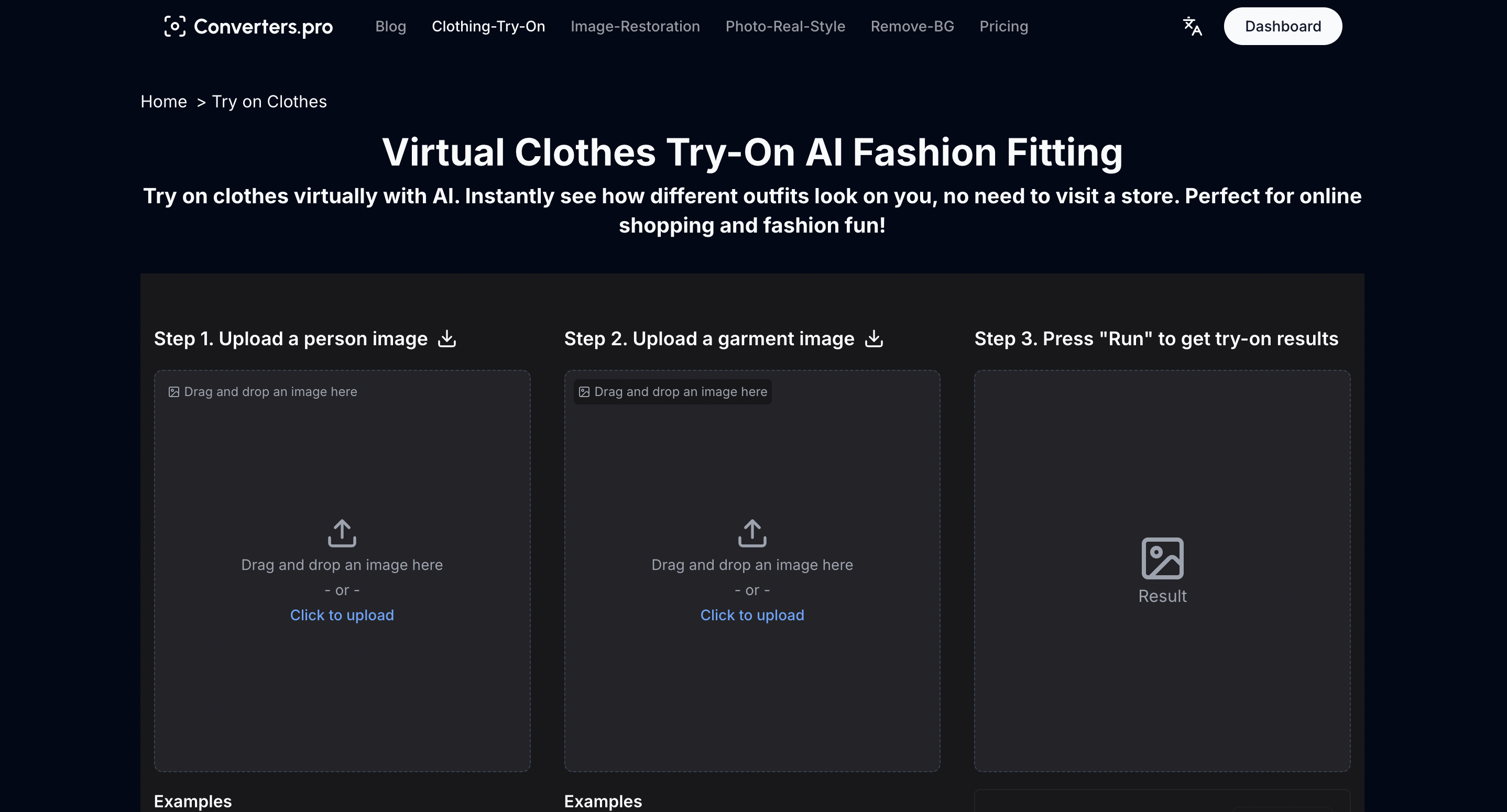This screenshot has height=812, width=1507.
Task: Click to upload a person image
Action: pos(342,615)
